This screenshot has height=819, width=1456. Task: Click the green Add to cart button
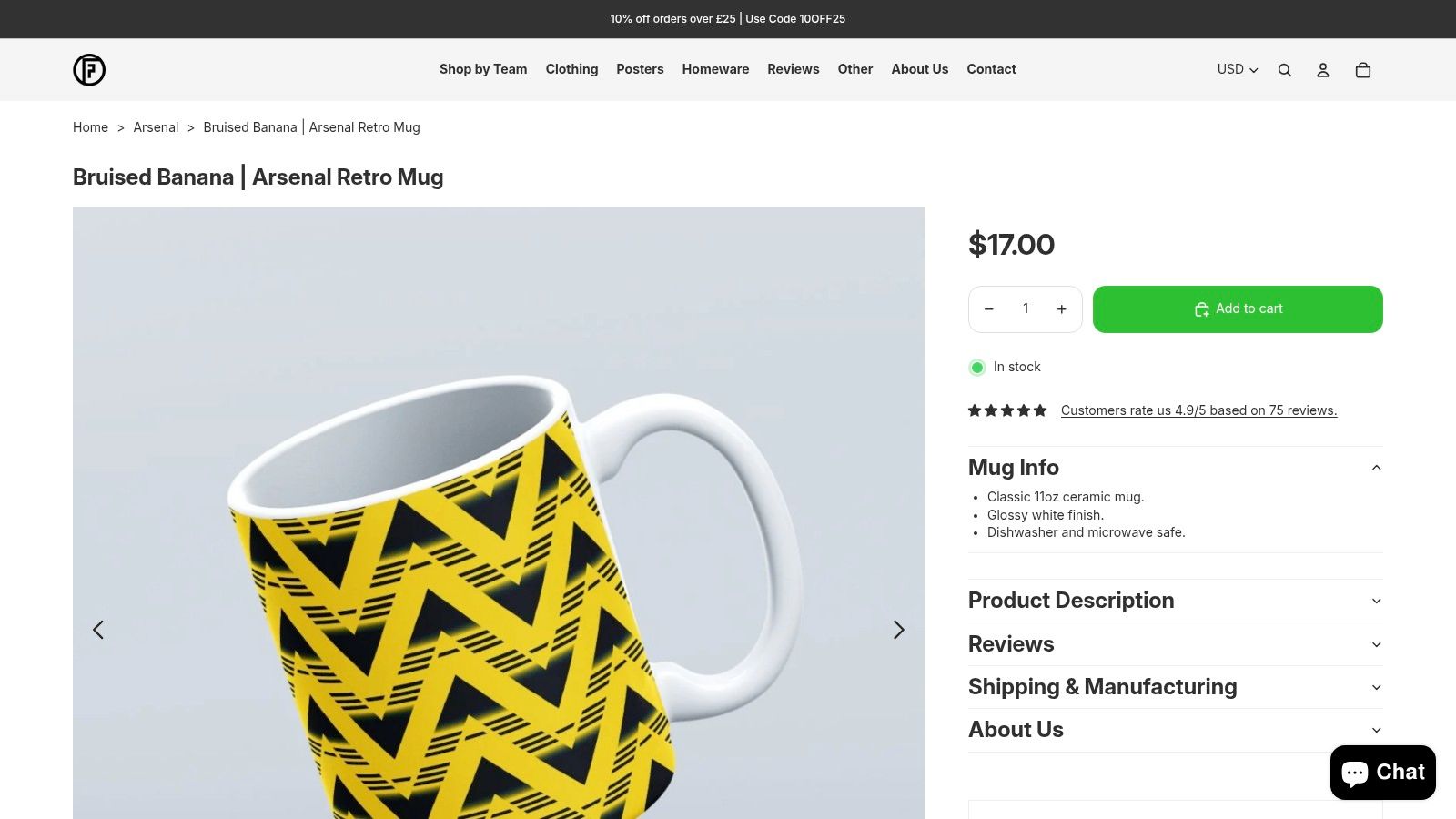tap(1238, 309)
